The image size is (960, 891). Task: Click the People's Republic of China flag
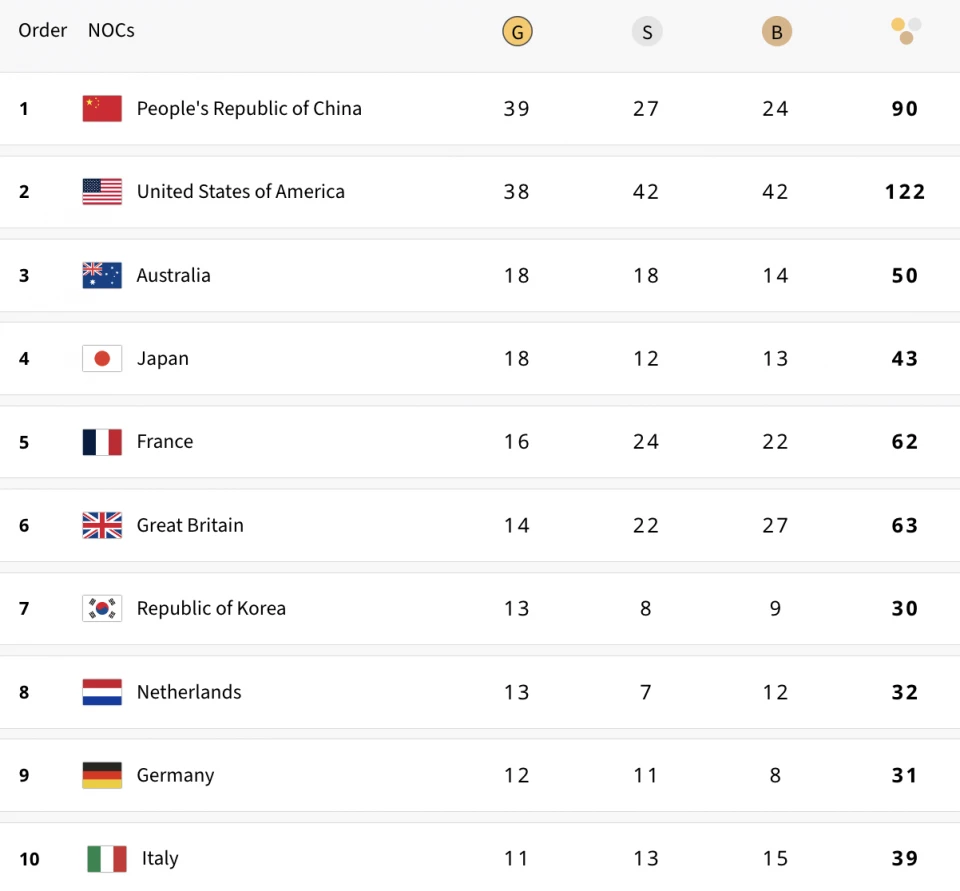[x=102, y=108]
